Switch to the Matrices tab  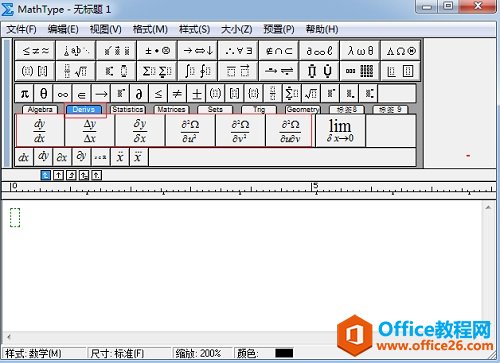point(171,109)
